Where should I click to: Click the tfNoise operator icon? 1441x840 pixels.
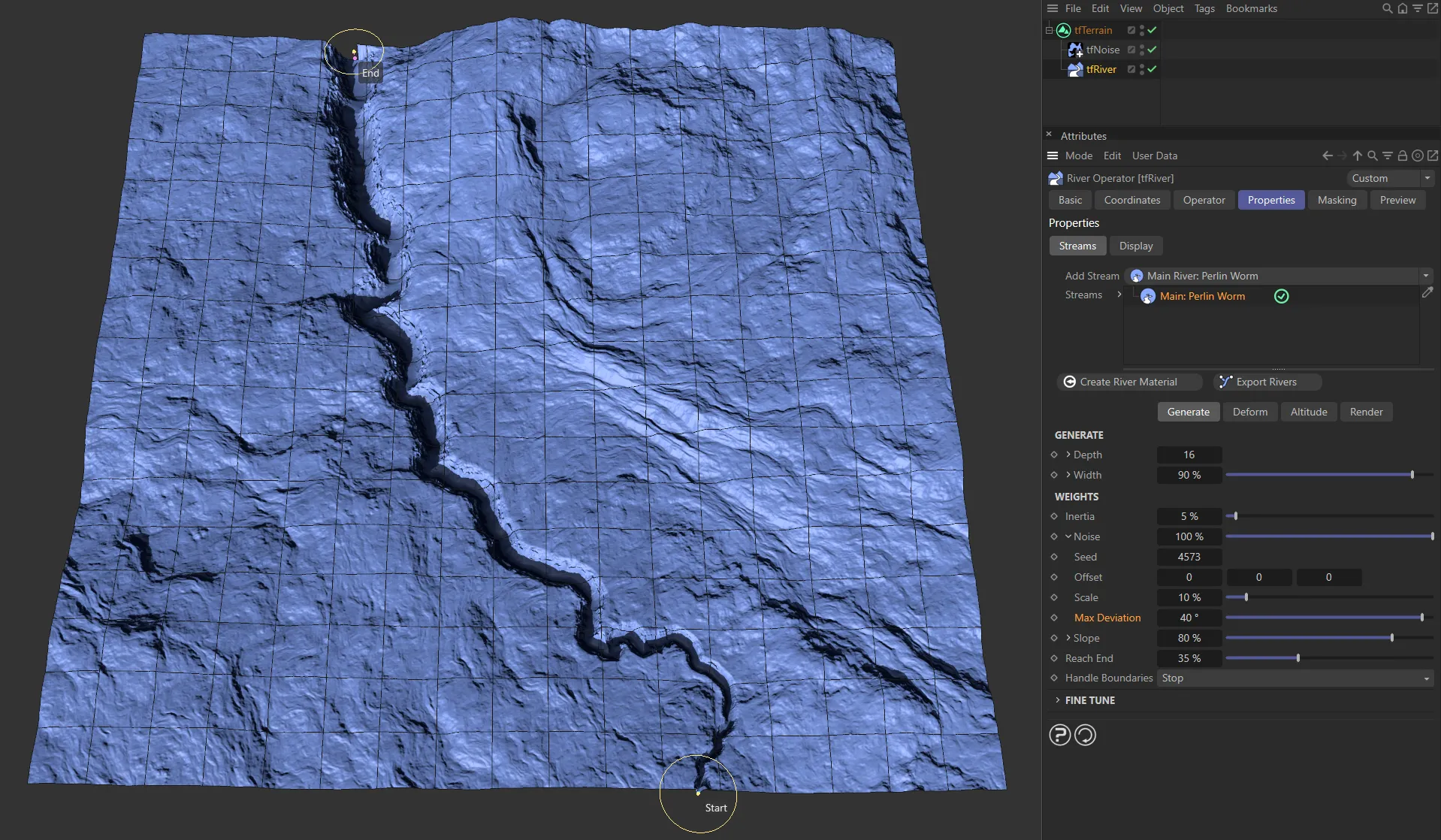click(1075, 50)
